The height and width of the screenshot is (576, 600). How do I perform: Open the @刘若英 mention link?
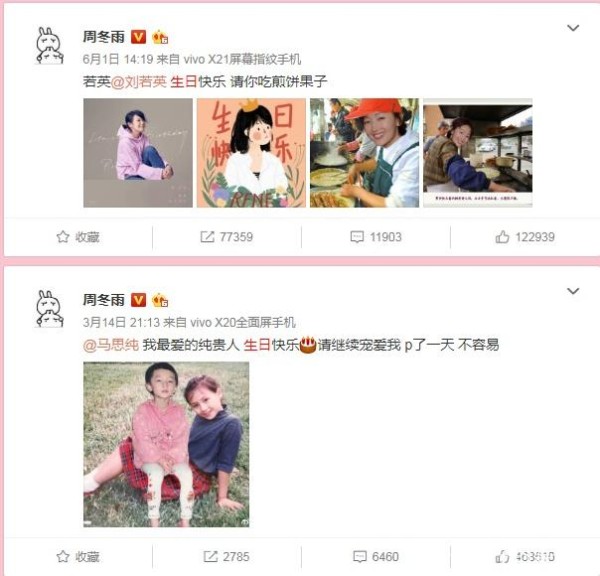[139, 82]
